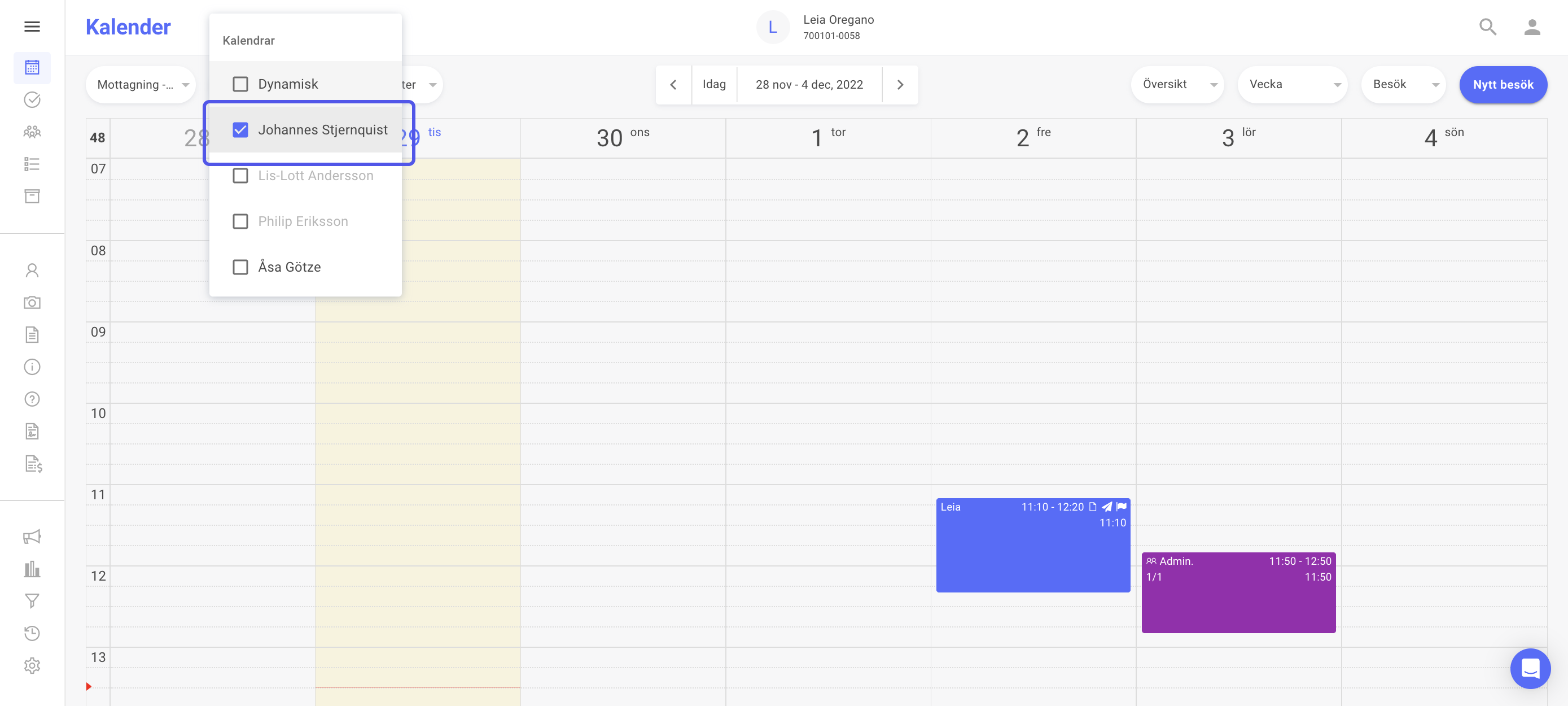Check the Lis-Lott Andersson calendar checkbox
Viewport: 1568px width, 706px height.
240,176
